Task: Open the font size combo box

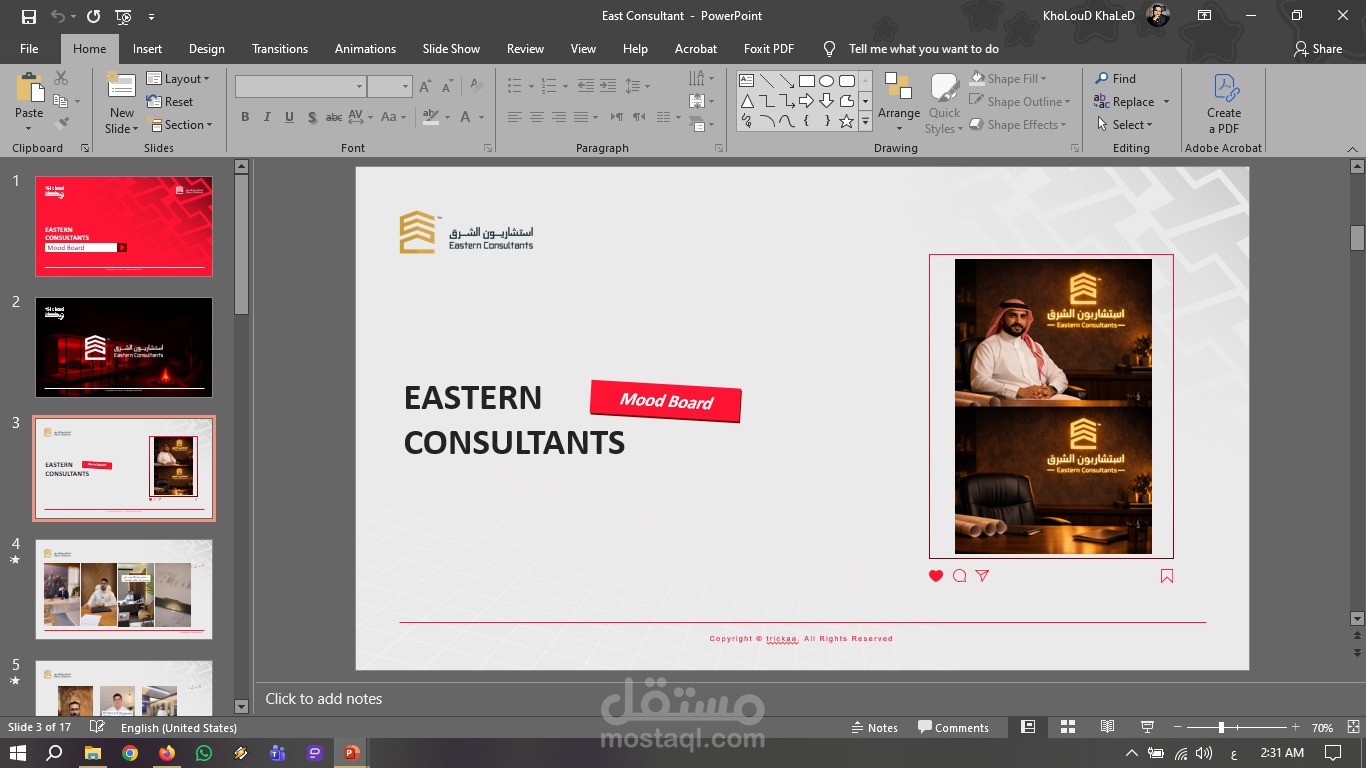Action: pos(389,87)
